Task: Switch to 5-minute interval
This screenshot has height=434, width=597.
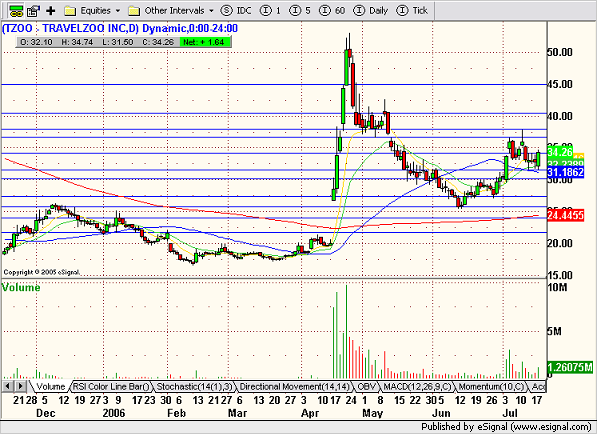Action: (300, 11)
